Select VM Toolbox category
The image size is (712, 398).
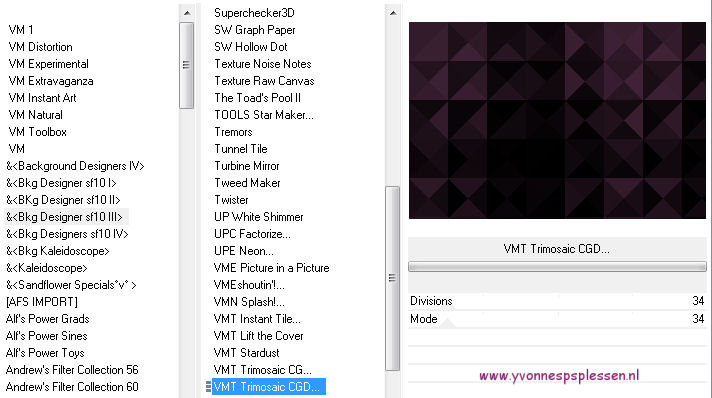38,132
